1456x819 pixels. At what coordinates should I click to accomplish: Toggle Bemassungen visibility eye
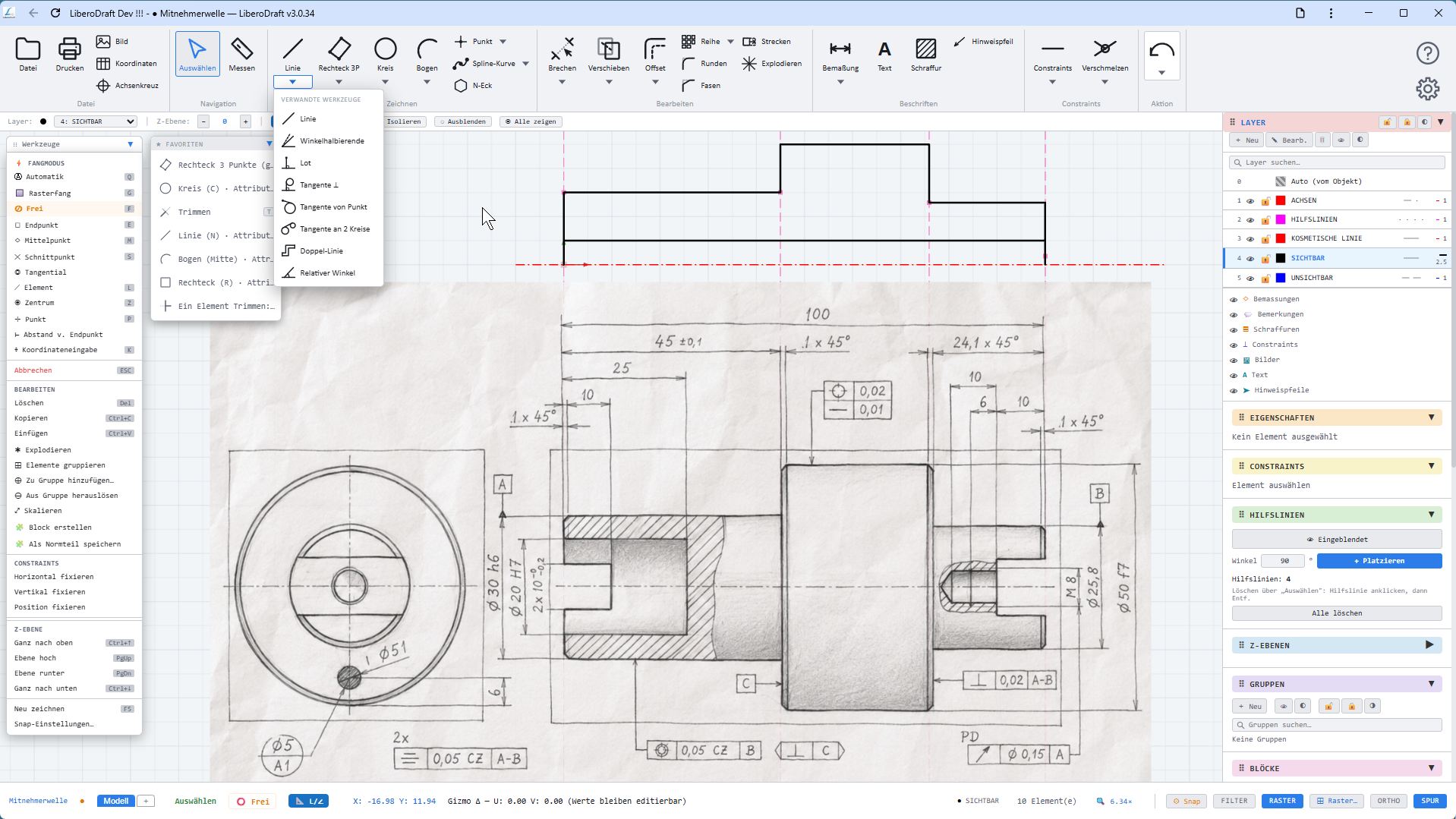(1234, 300)
